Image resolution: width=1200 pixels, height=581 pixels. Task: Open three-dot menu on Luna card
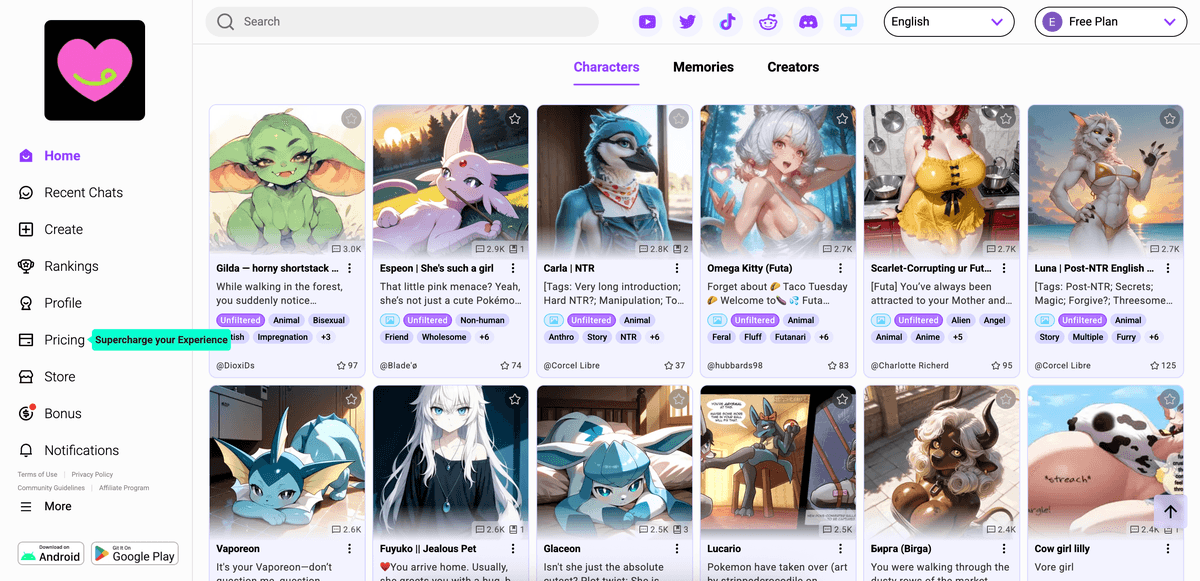tap(1169, 268)
